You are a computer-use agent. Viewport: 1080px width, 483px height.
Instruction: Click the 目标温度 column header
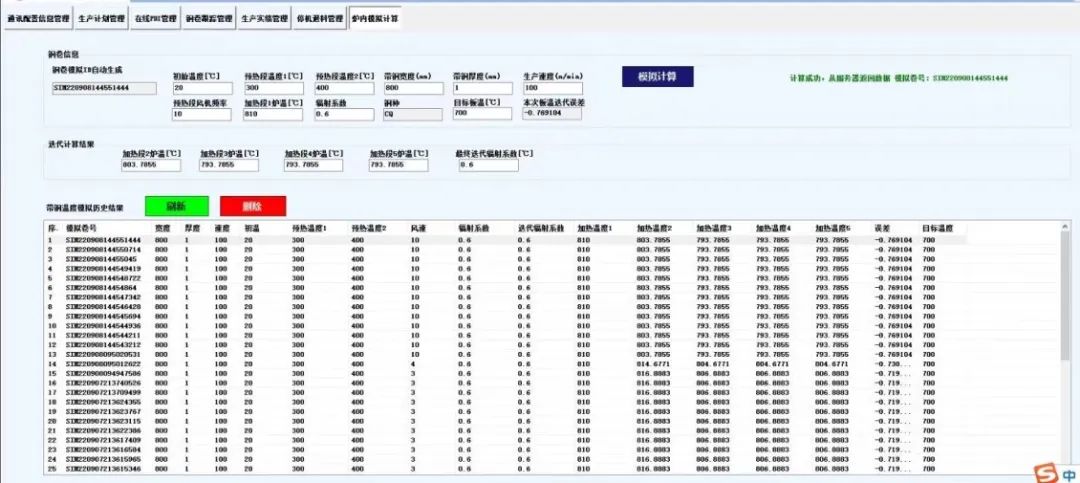pos(937,228)
